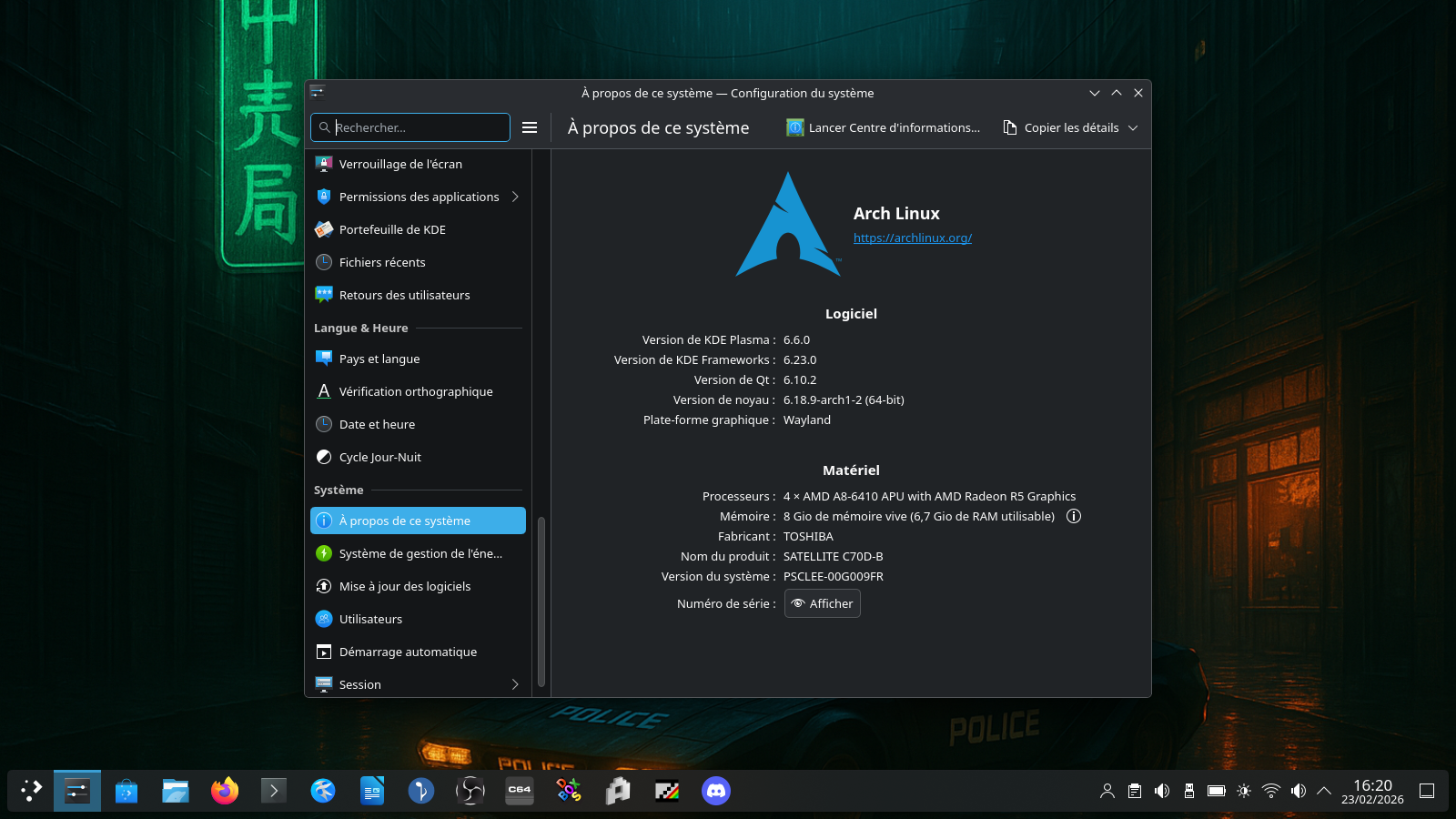Open Cycle Jour-Nuit settings
This screenshot has width=1456, height=819.
click(379, 457)
